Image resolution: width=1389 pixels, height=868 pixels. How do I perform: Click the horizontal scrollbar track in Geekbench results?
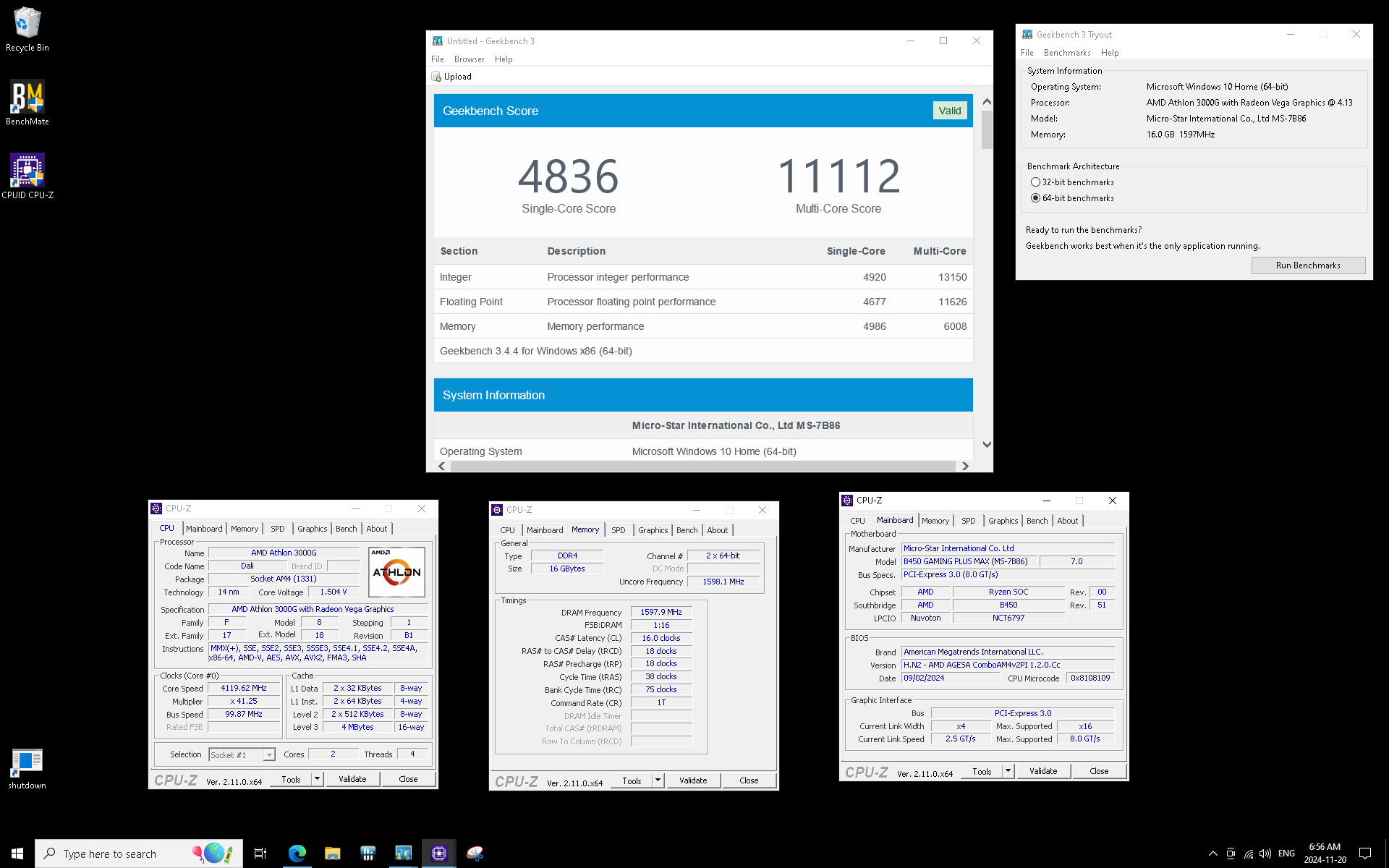tap(703, 467)
